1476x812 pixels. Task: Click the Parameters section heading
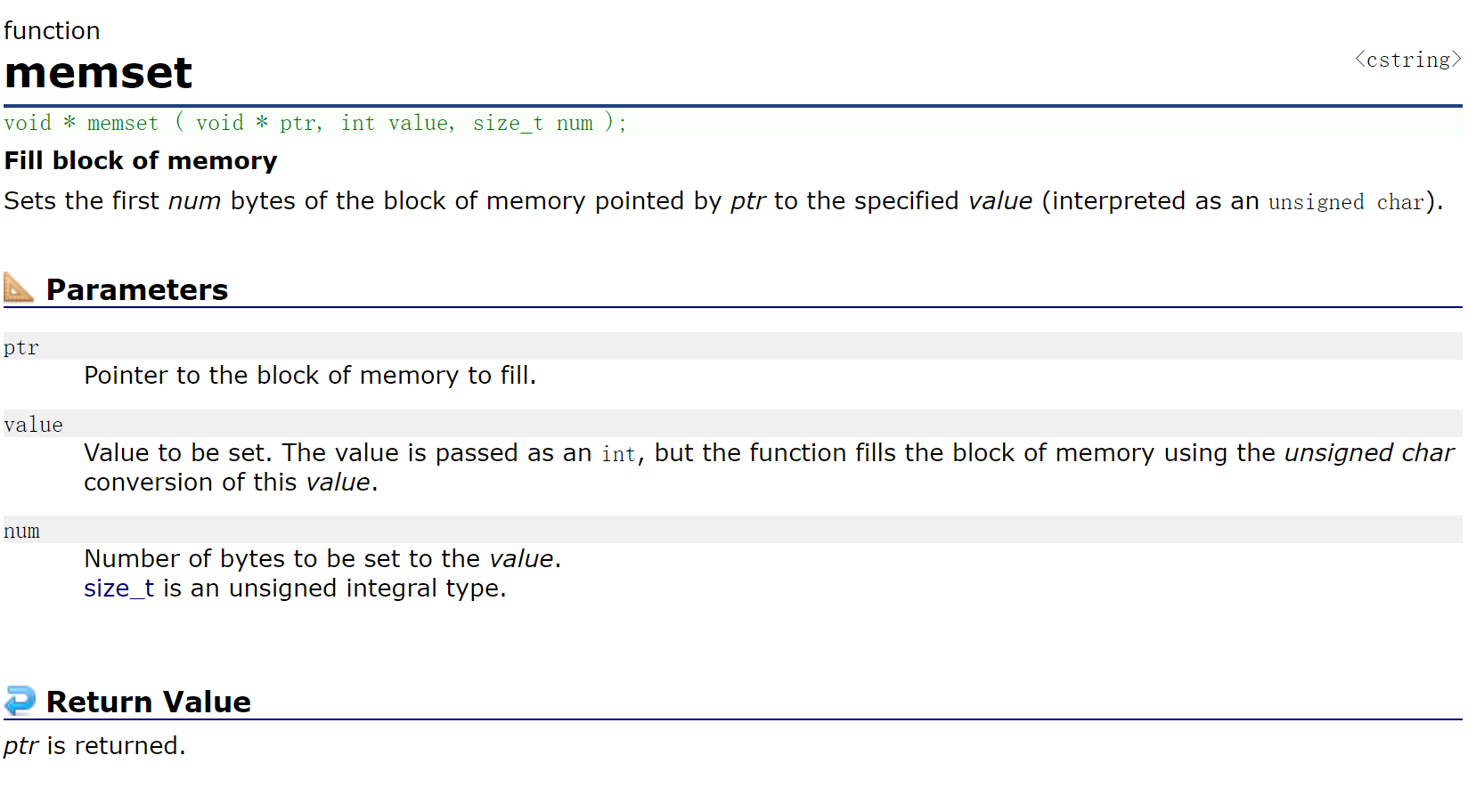[x=137, y=289]
